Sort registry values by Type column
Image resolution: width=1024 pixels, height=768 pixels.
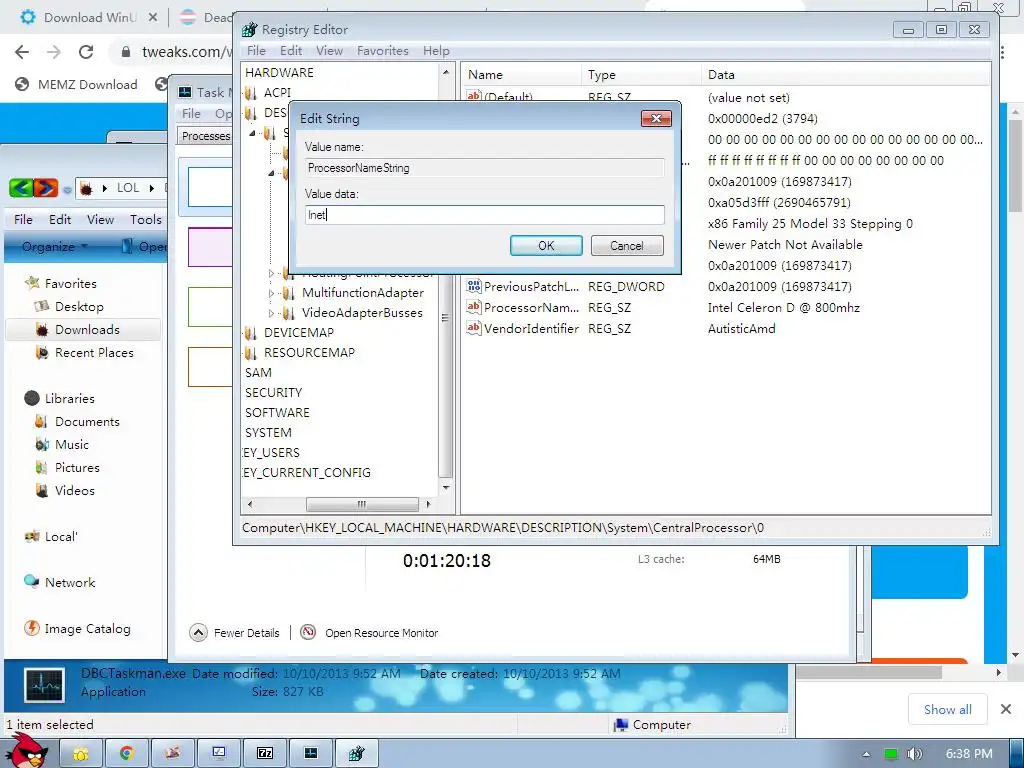coord(641,74)
